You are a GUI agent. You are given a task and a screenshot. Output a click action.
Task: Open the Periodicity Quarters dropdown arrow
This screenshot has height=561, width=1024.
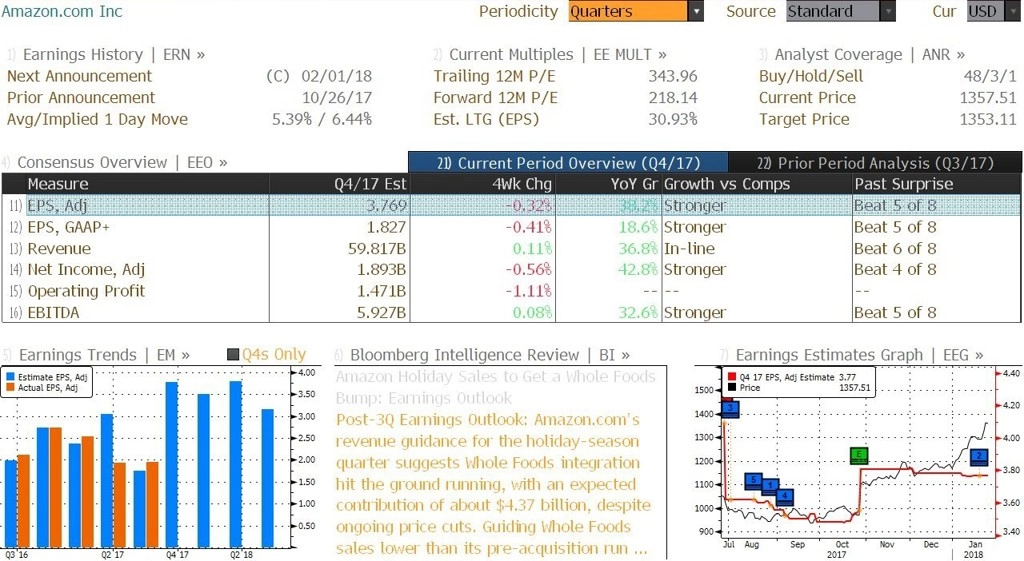point(696,11)
